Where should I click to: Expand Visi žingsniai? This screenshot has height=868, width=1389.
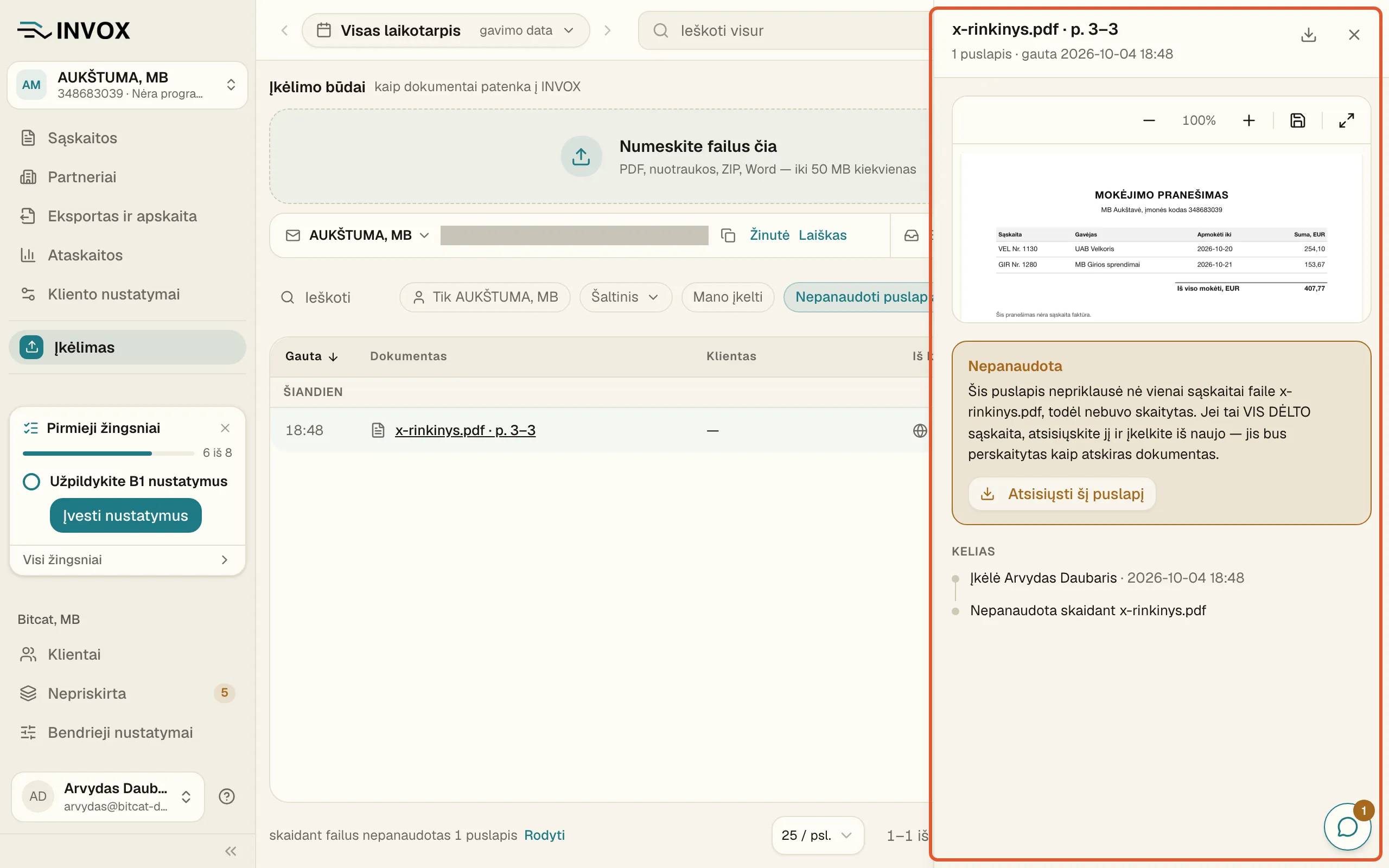click(128, 560)
